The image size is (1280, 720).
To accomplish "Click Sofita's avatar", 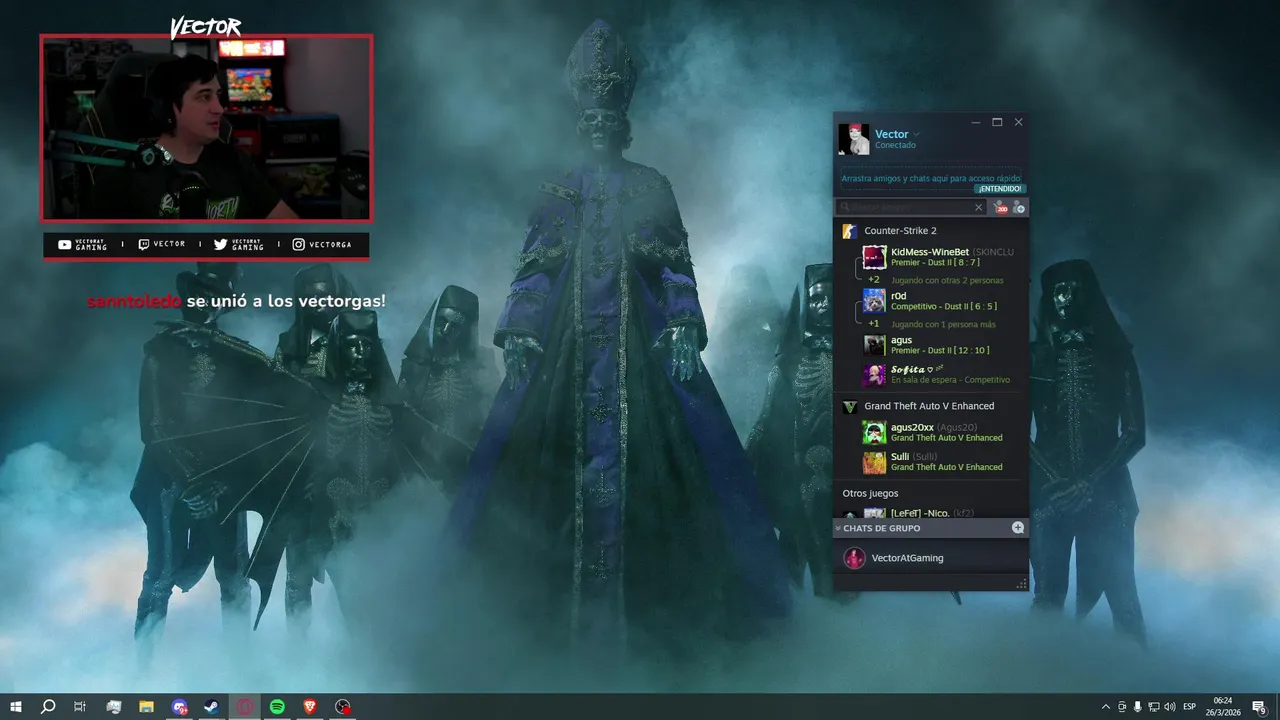I will [875, 374].
